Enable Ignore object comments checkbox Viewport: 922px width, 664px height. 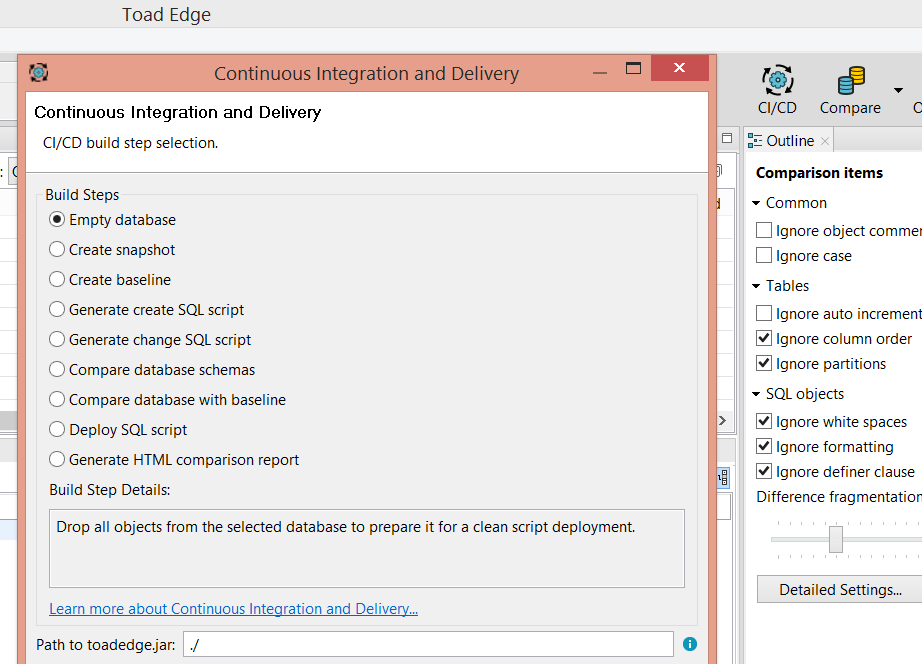click(764, 230)
